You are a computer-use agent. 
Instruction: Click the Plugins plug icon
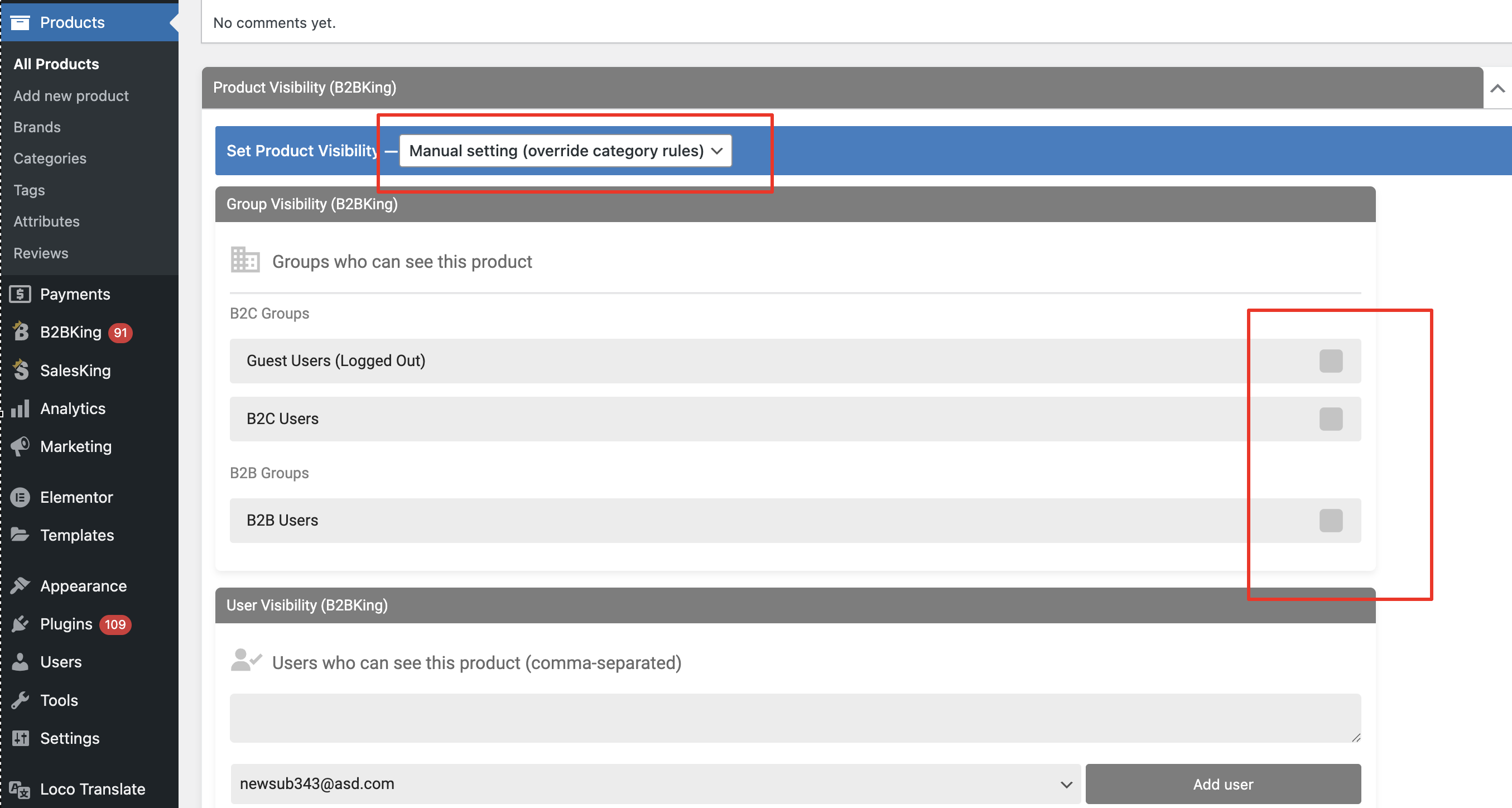(x=21, y=624)
